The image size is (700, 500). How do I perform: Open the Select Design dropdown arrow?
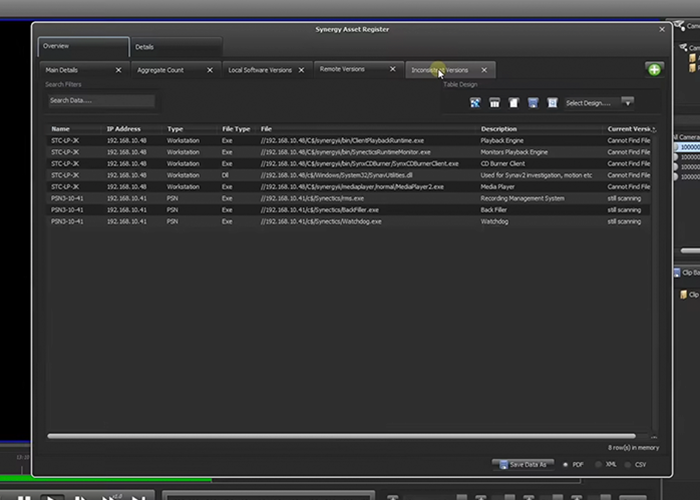(627, 103)
